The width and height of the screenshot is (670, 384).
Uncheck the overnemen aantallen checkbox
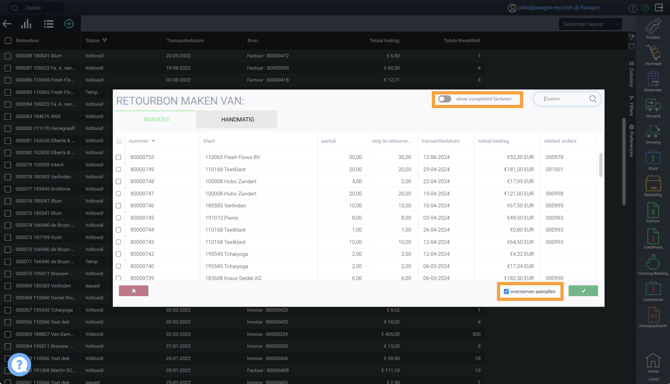(506, 291)
